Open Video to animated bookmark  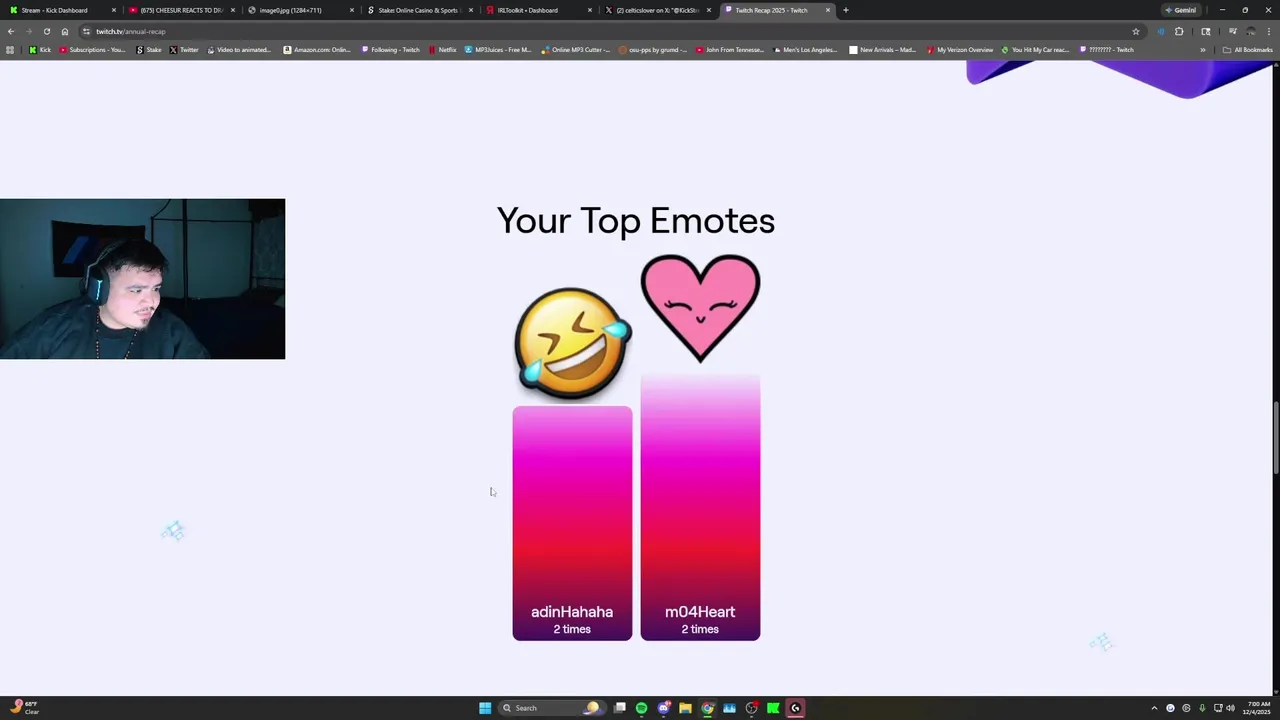pos(240,50)
